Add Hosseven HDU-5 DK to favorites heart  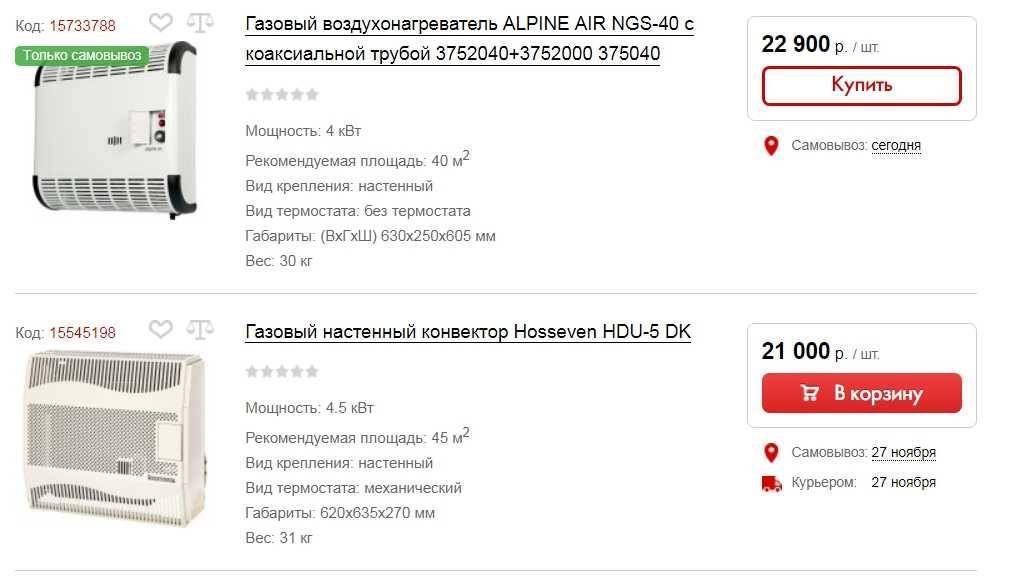161,329
